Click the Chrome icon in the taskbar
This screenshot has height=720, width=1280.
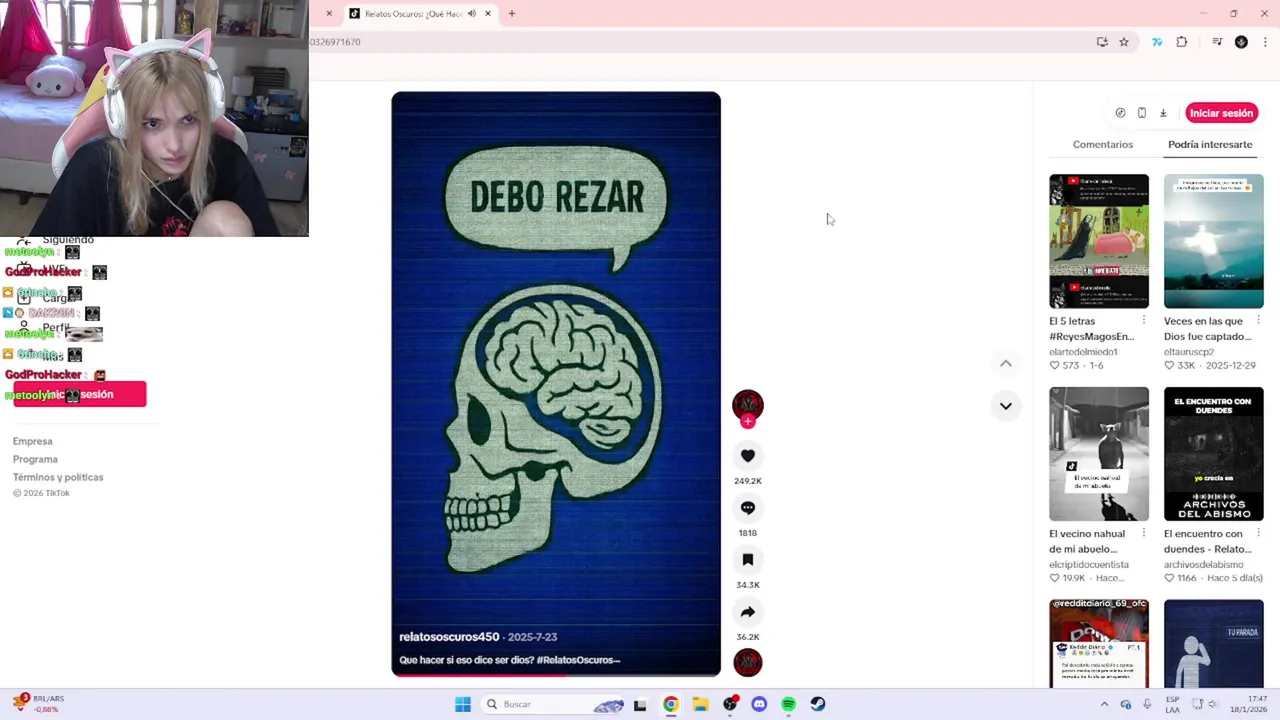tap(671, 704)
